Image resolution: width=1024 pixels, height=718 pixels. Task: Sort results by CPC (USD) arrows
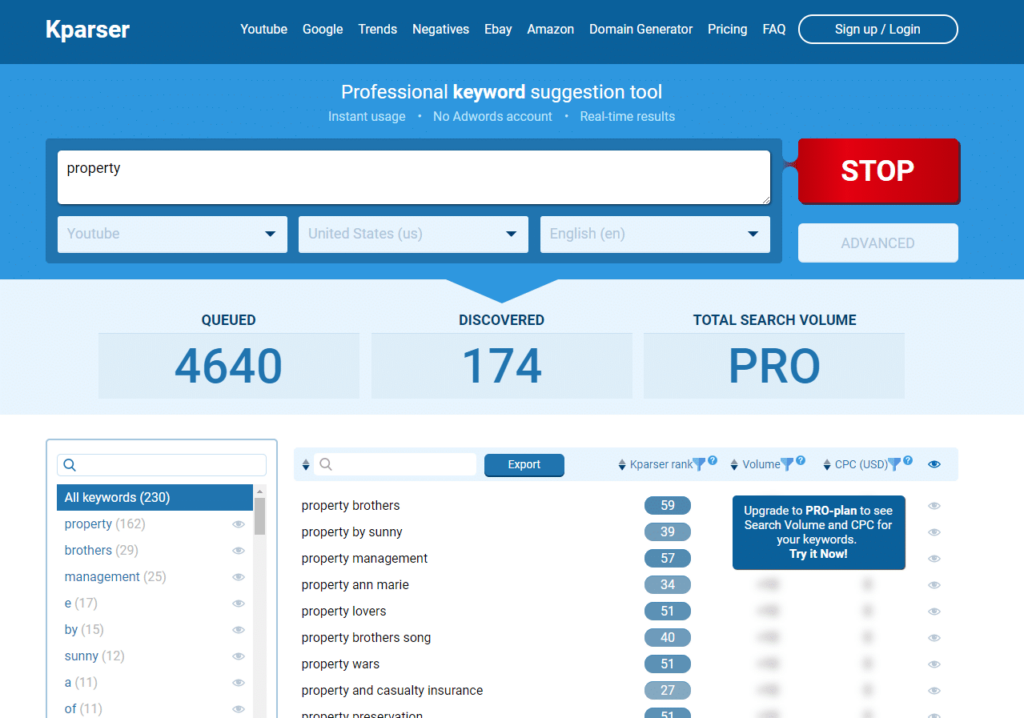827,465
